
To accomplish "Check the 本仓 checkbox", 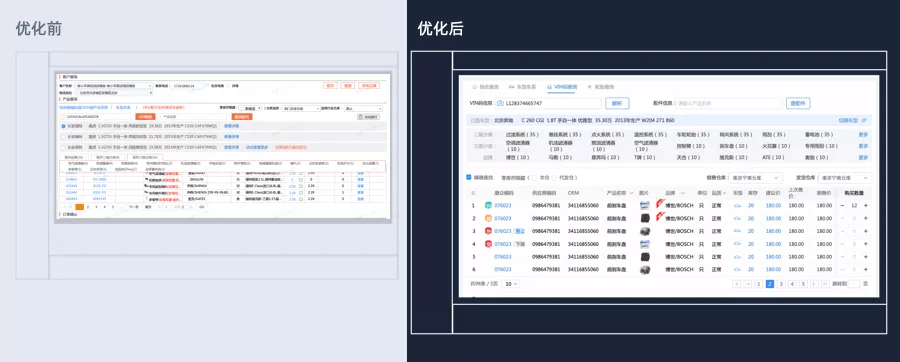I will 535,178.
